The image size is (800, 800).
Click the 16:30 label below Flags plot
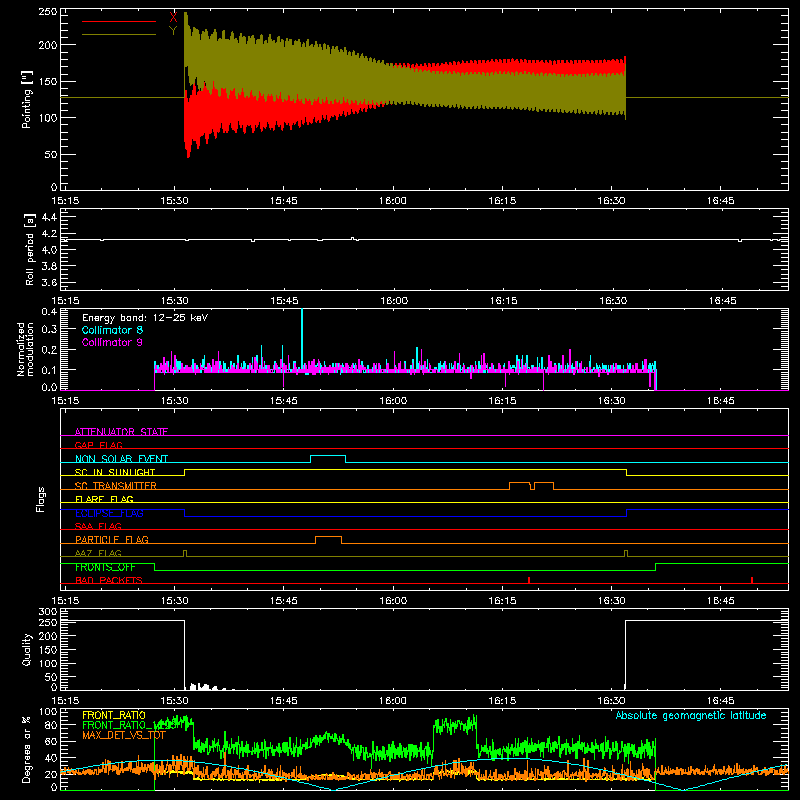pos(612,601)
